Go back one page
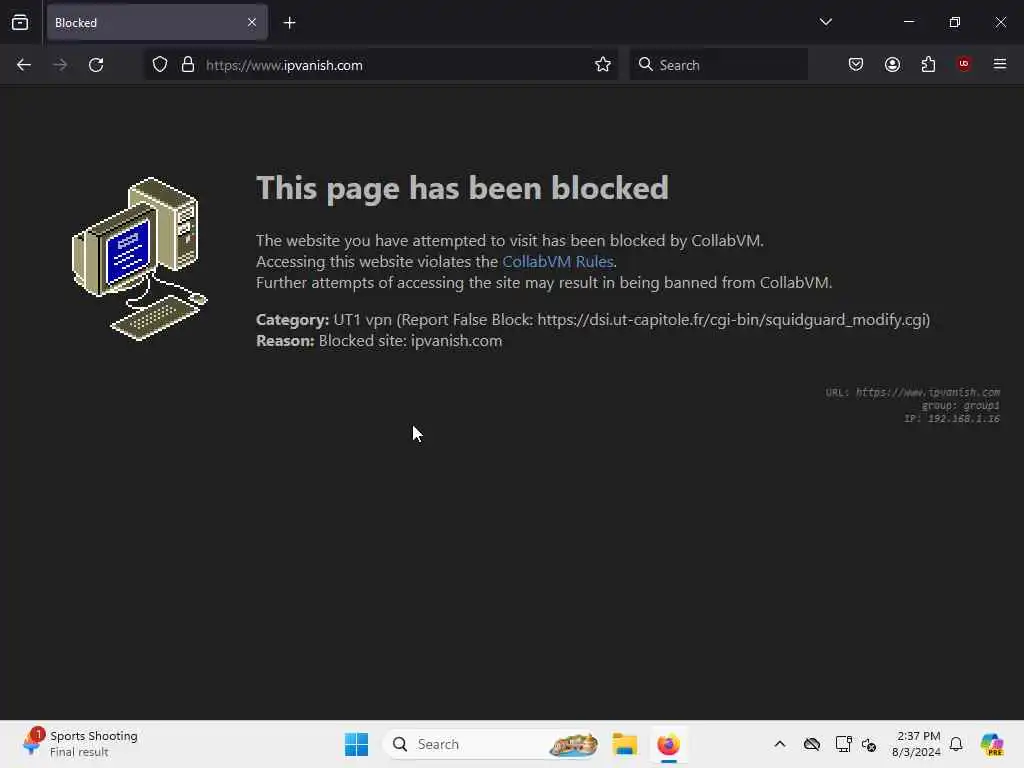 [x=24, y=65]
